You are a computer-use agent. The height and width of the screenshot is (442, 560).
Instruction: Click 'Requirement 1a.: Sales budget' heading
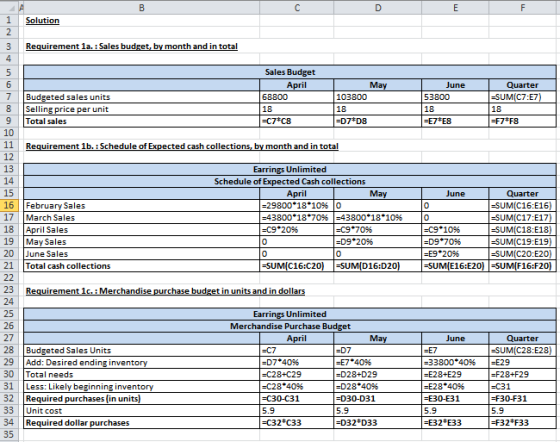(x=131, y=46)
